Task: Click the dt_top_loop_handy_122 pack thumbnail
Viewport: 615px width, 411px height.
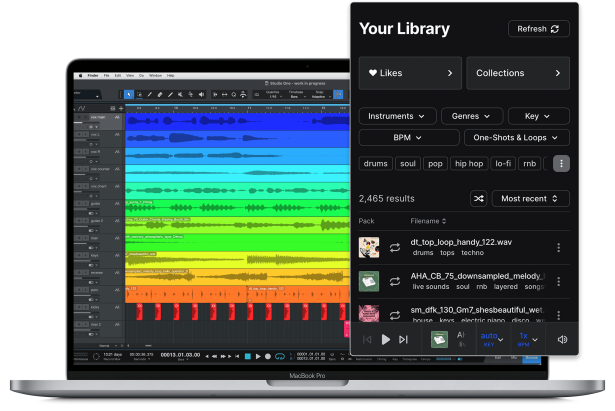Action: point(369,248)
